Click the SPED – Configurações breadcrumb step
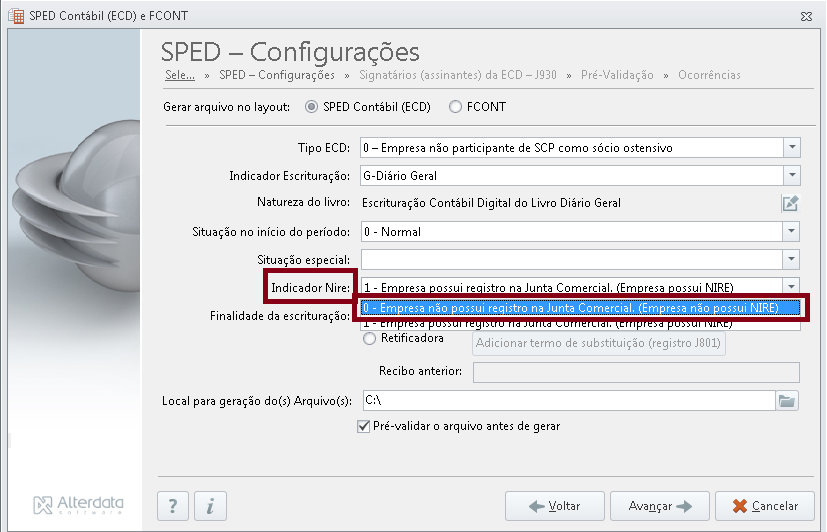Screen dimensions: 827x532 (x=277, y=75)
